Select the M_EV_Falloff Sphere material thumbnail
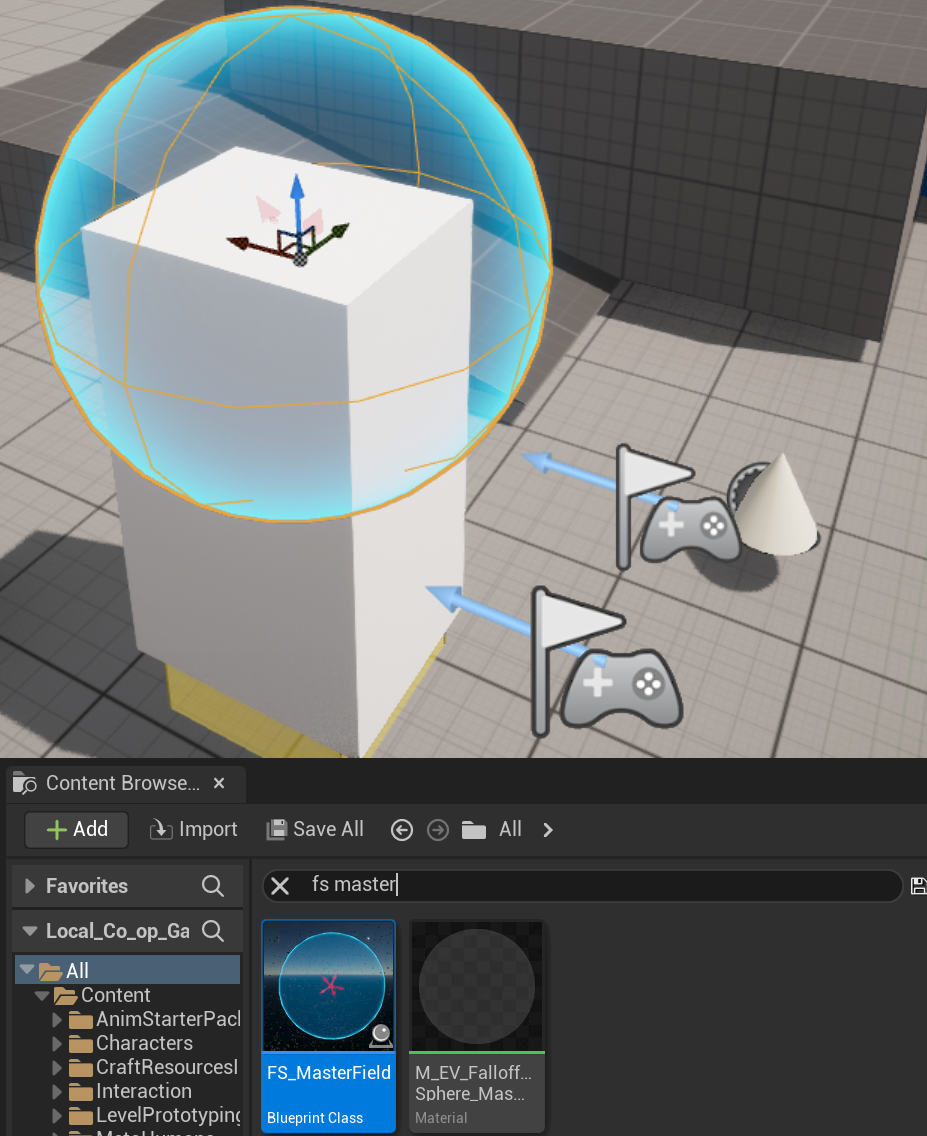927x1136 pixels. click(477, 986)
